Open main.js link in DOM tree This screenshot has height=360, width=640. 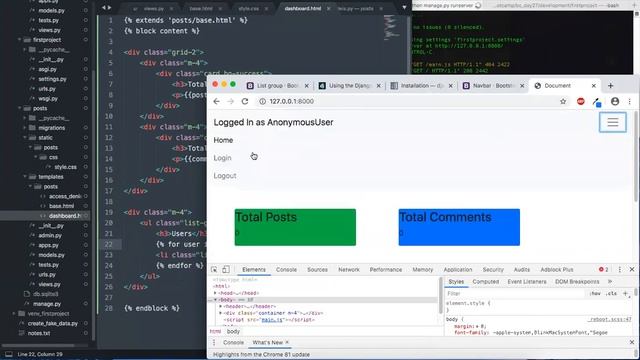pyautogui.click(x=272, y=320)
